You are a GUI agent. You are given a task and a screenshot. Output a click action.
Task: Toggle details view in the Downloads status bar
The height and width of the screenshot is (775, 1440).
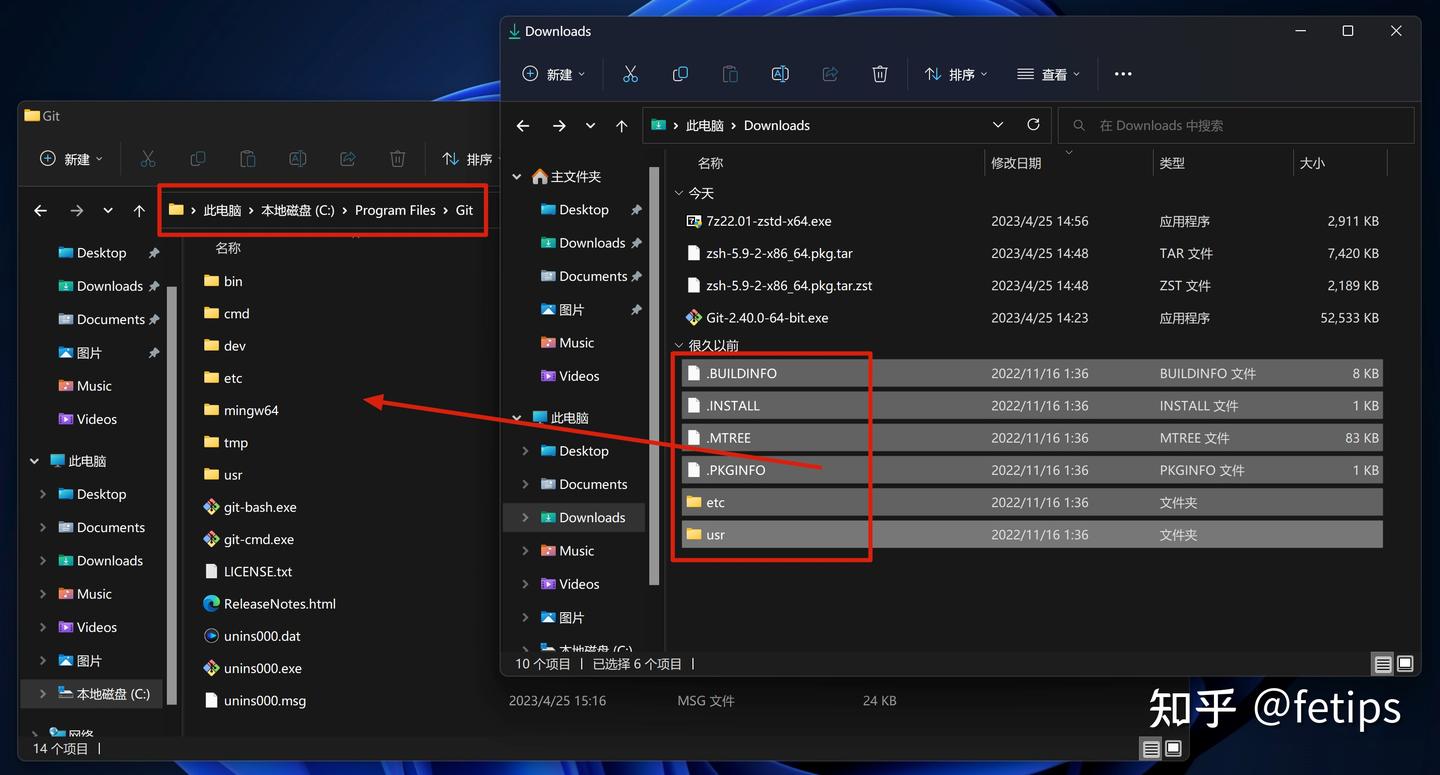(x=1383, y=663)
